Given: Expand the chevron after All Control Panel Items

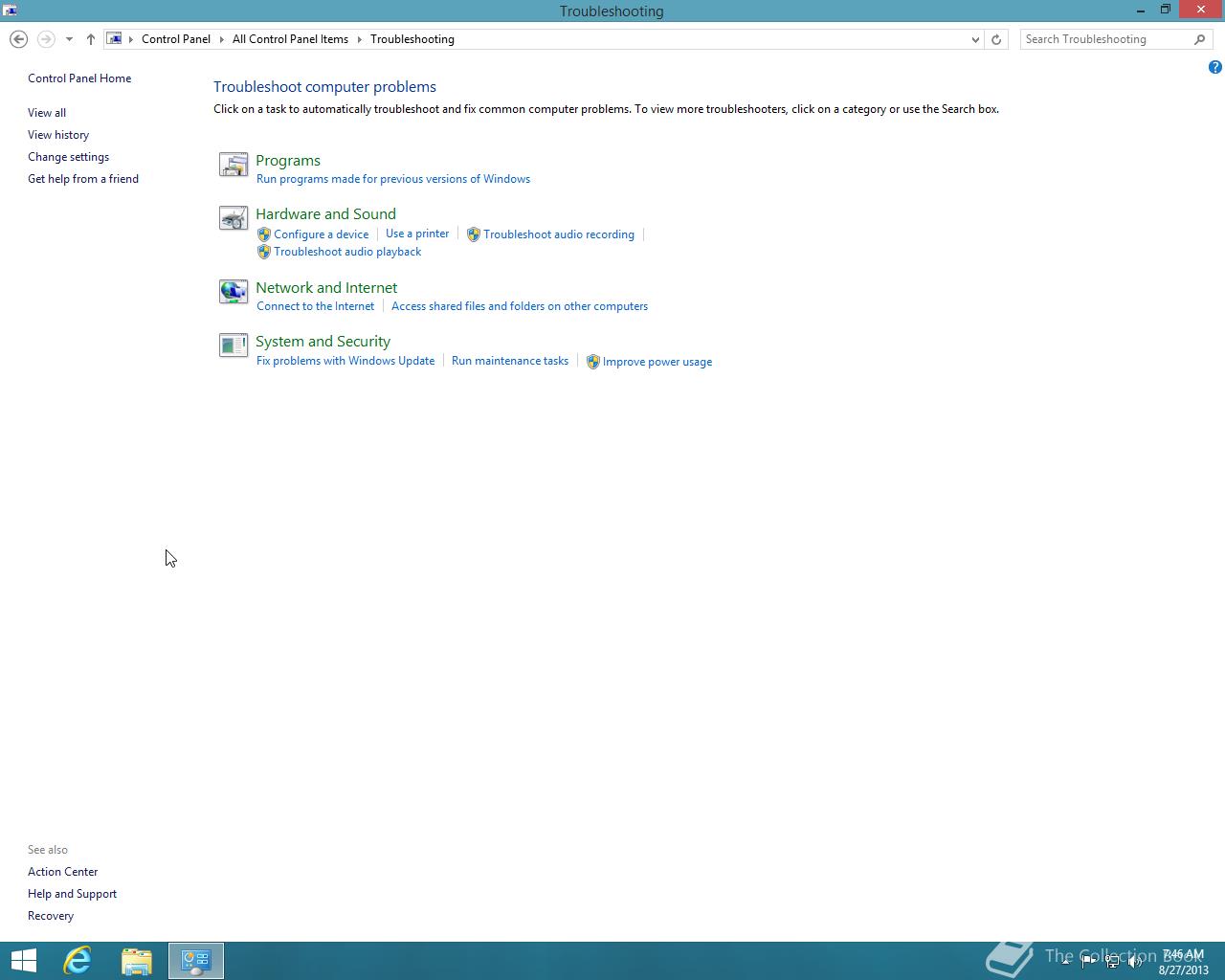Looking at the screenshot, I should click(360, 39).
